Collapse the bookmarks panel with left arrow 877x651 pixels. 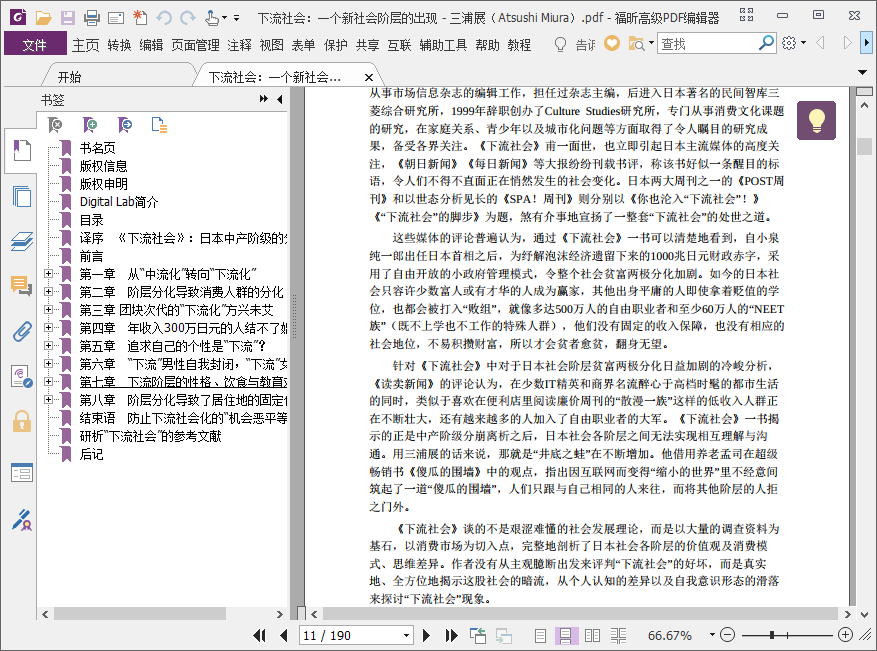point(280,100)
